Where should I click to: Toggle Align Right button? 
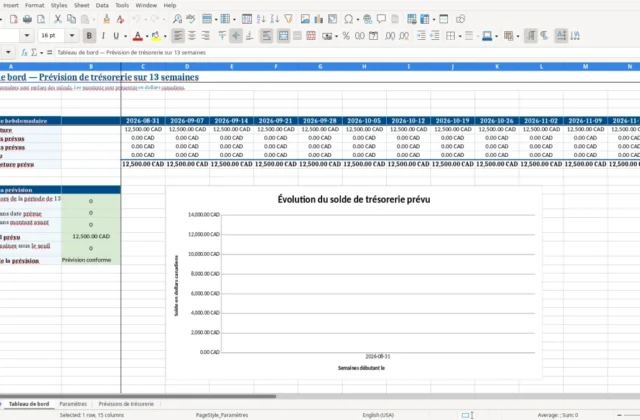click(205, 36)
